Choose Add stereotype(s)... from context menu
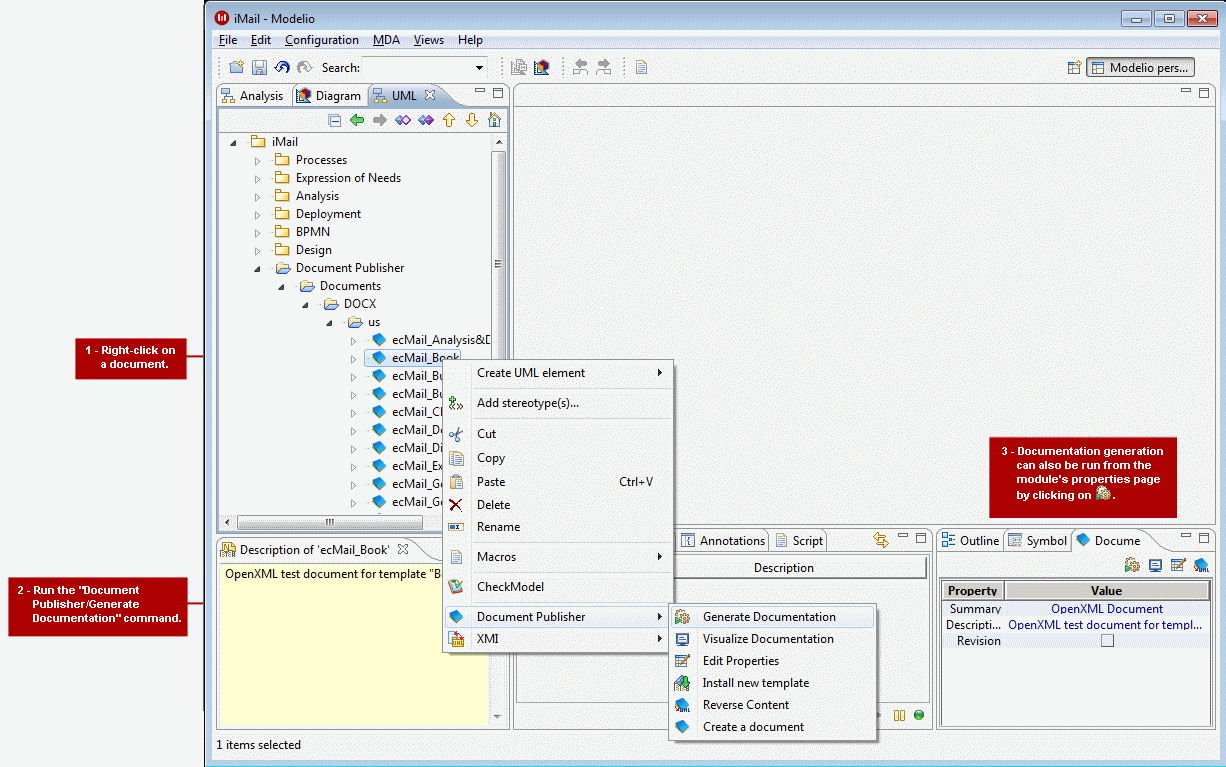1226x767 pixels. click(557, 403)
